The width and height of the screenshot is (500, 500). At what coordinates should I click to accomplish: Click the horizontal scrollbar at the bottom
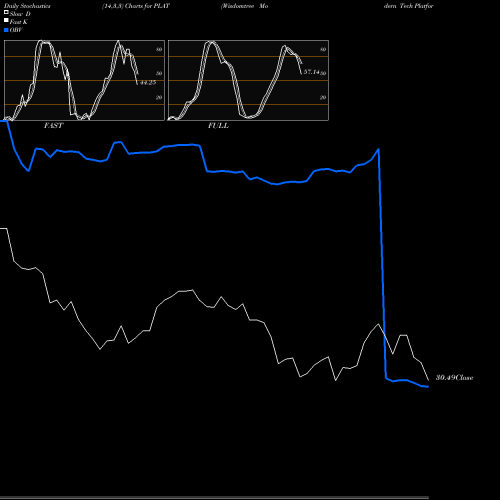[x=214, y=497]
